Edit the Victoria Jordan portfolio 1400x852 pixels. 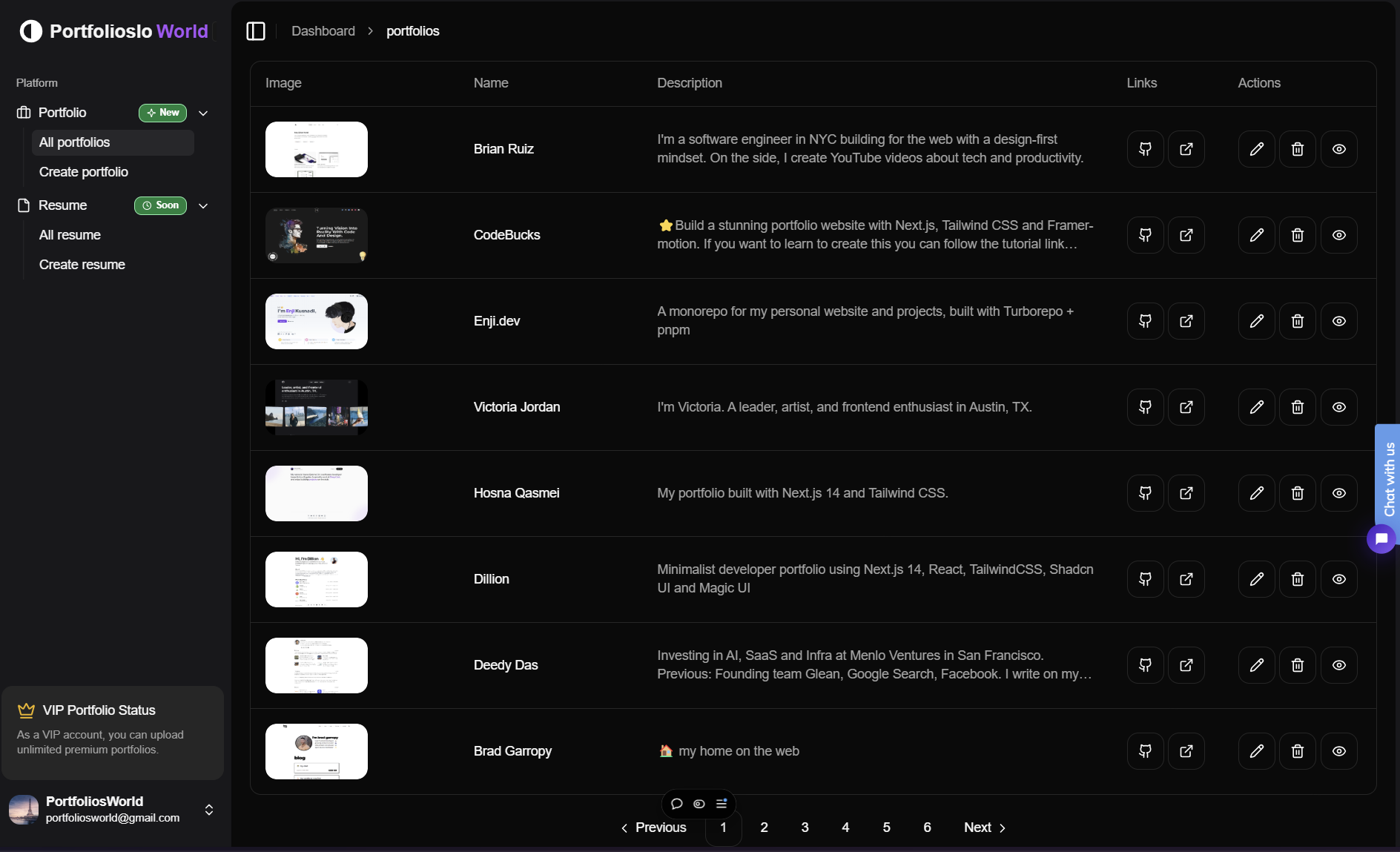pos(1257,407)
